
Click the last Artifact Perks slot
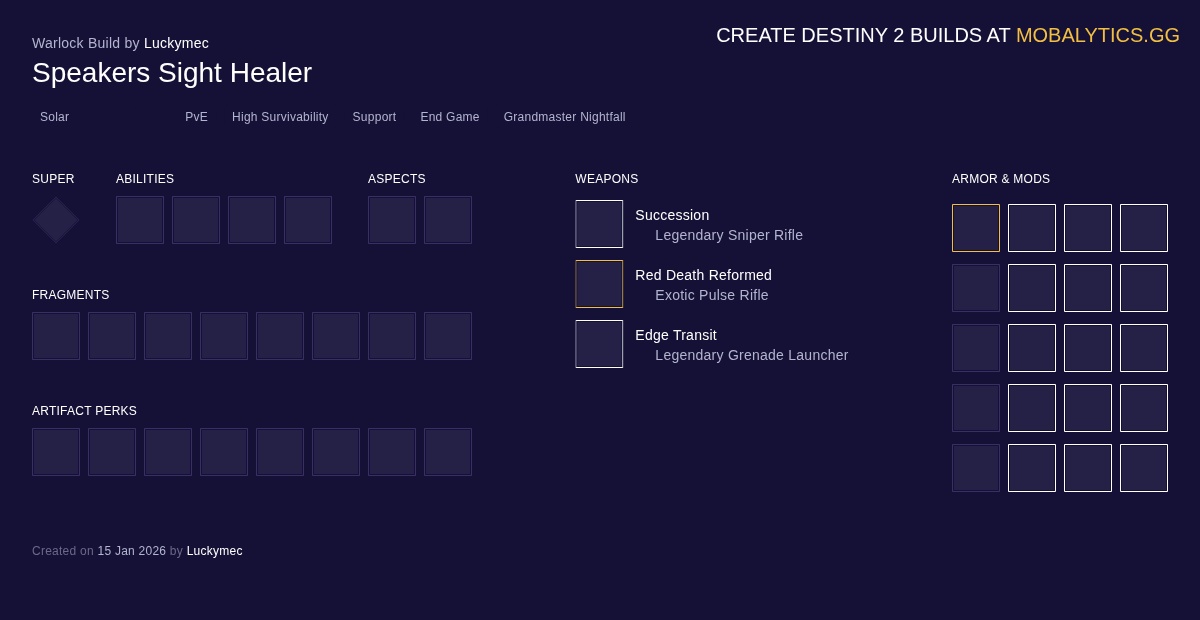click(448, 452)
